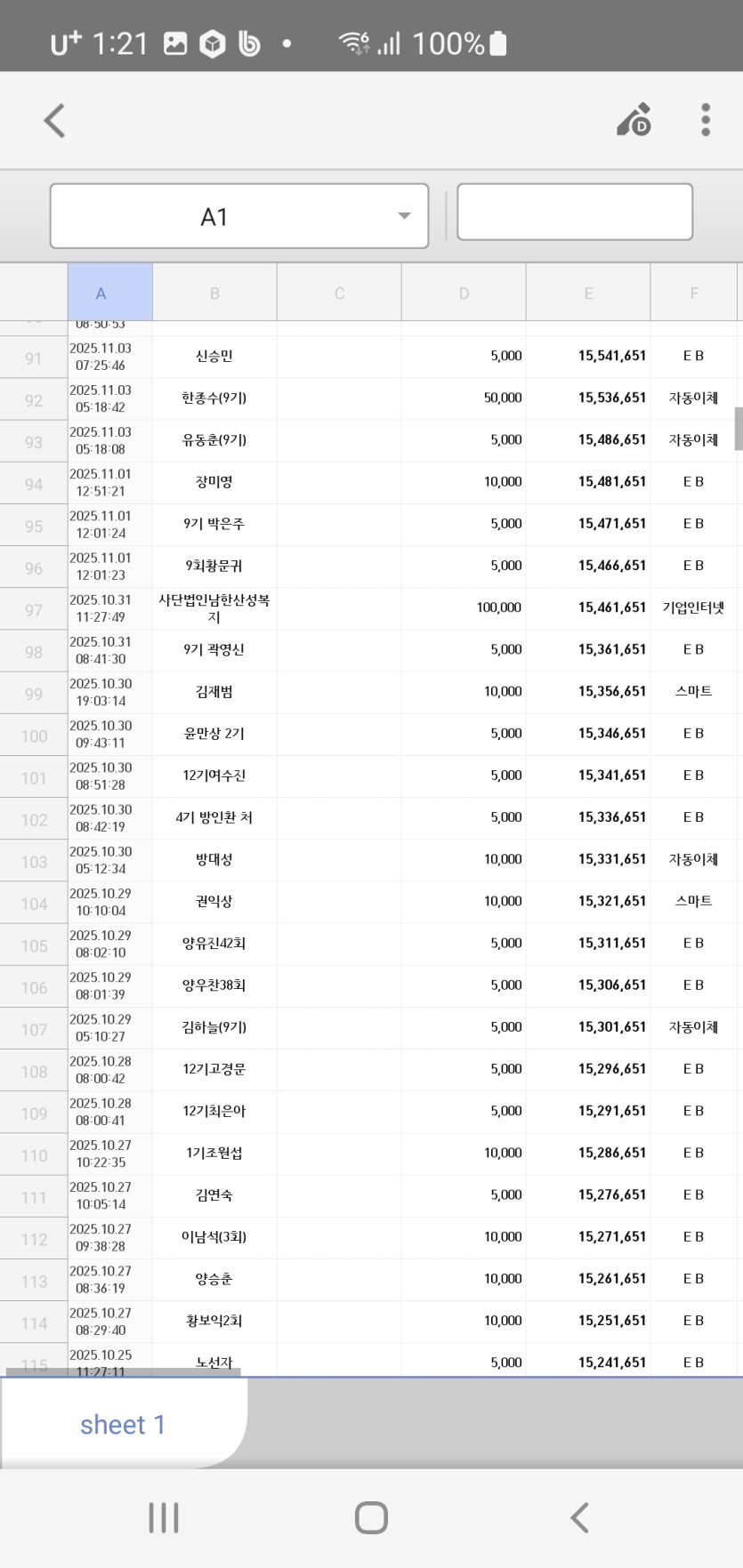743x1568 pixels.
Task: Open the three-dot more options menu
Action: [x=705, y=120]
